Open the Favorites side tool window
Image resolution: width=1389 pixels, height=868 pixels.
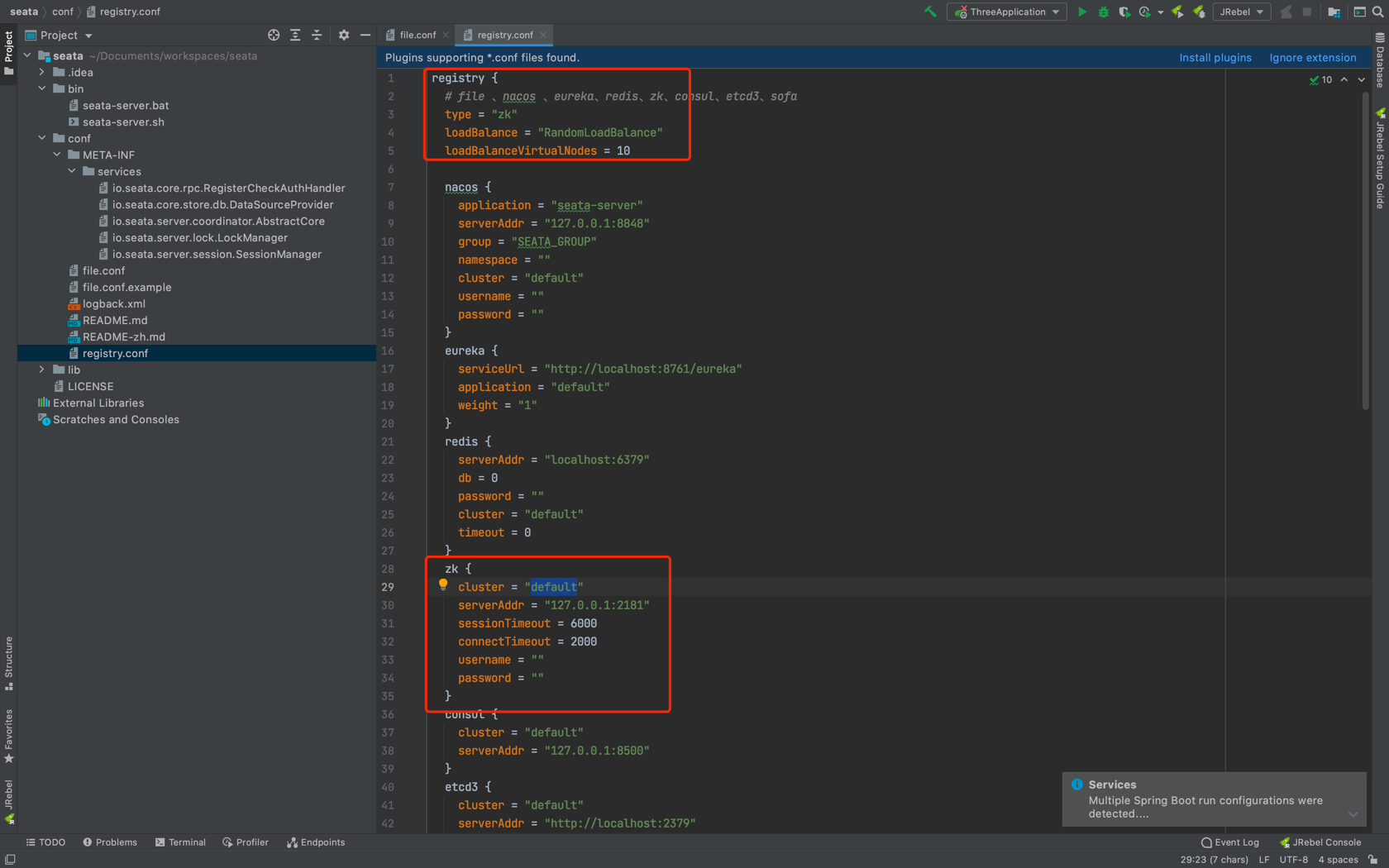click(8, 736)
